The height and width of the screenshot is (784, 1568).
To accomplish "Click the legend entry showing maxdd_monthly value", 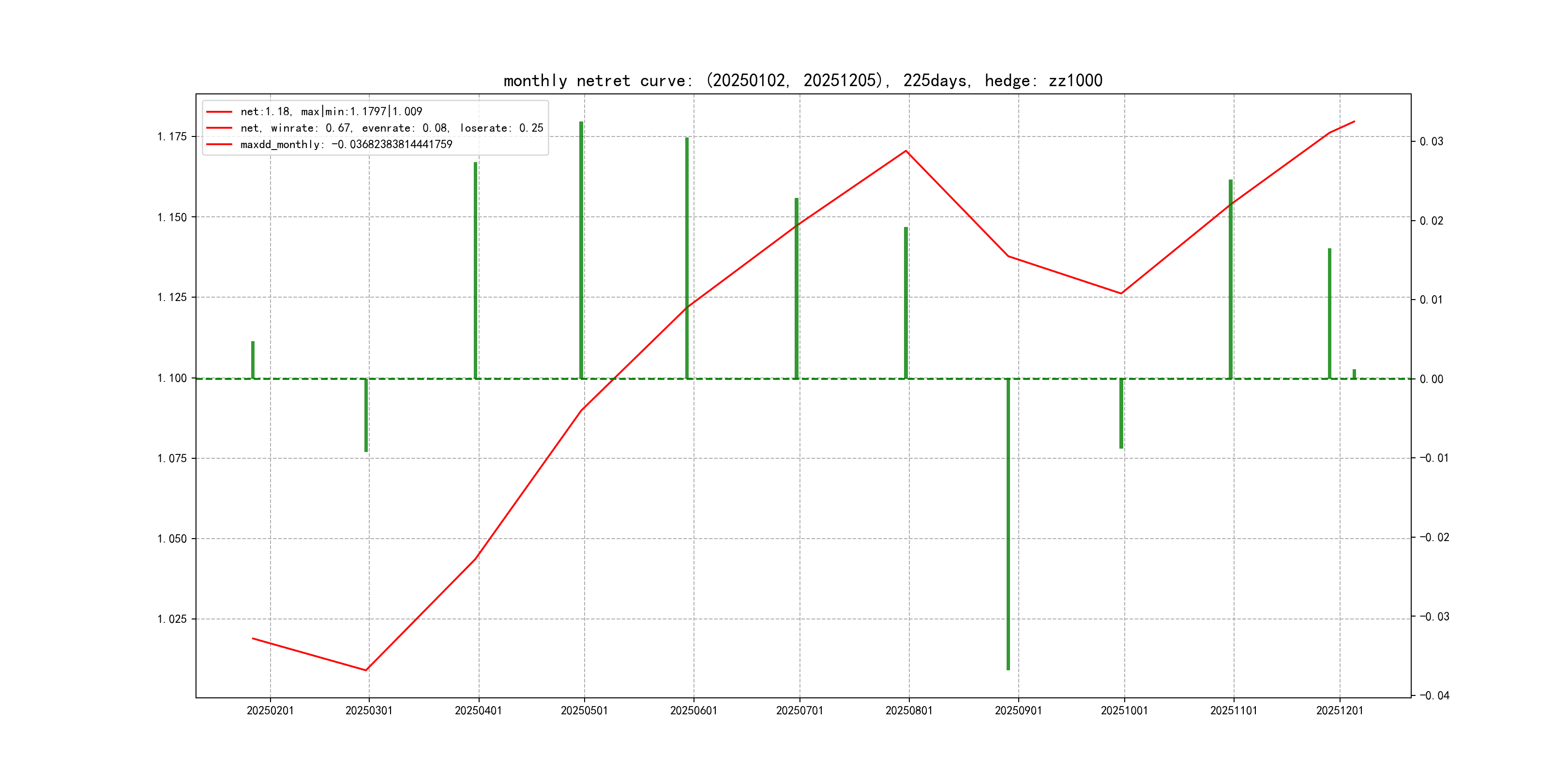I will coord(346,144).
